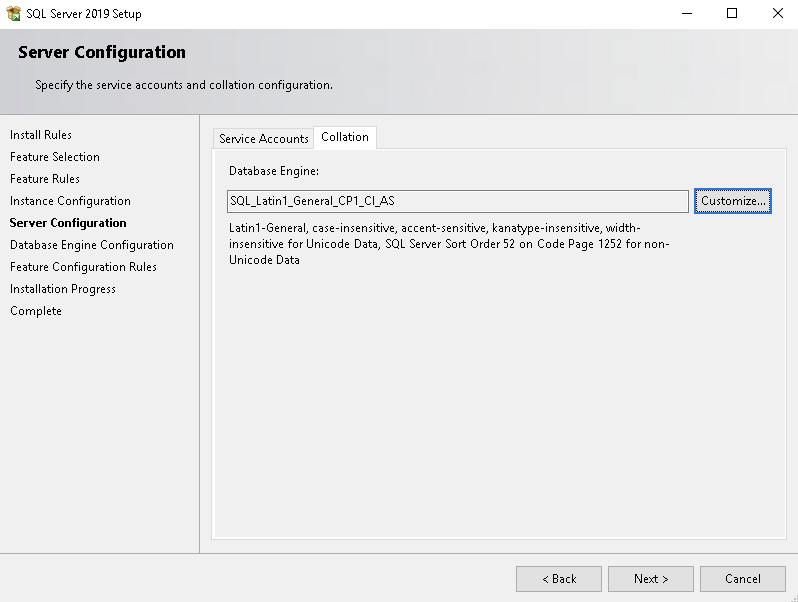Go Back to the previous step

(x=559, y=579)
